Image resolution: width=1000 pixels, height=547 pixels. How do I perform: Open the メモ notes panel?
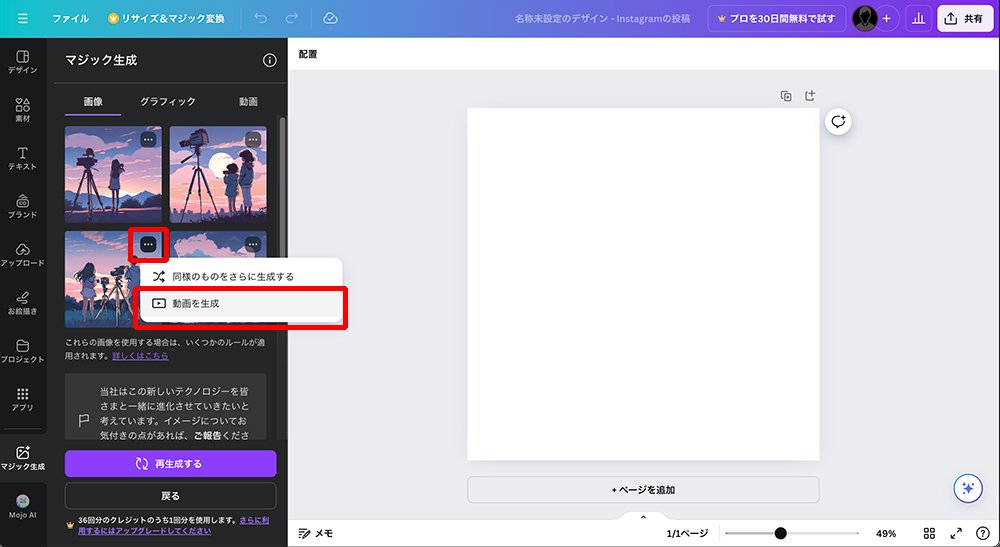316,534
